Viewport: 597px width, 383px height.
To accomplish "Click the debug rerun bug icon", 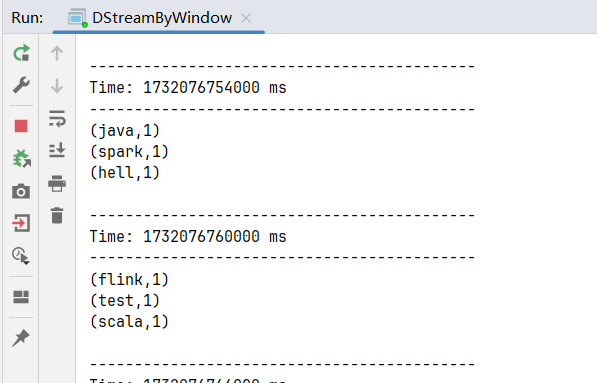I will pyautogui.click(x=22, y=159).
